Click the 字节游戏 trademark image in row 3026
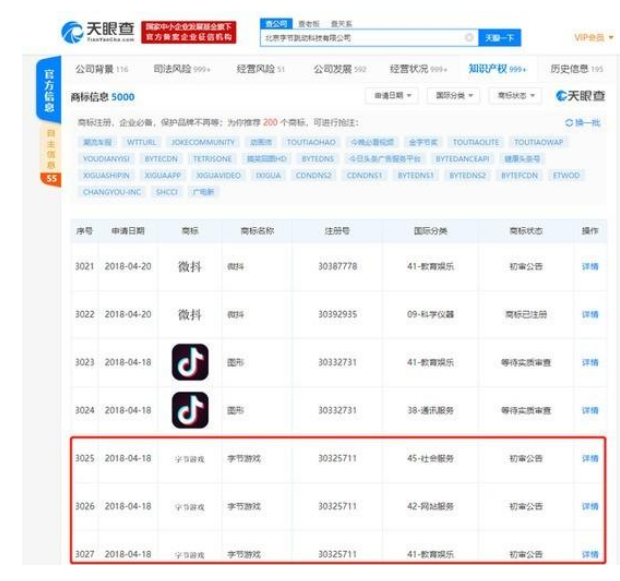This screenshot has width=620, height=581. click(x=190, y=507)
